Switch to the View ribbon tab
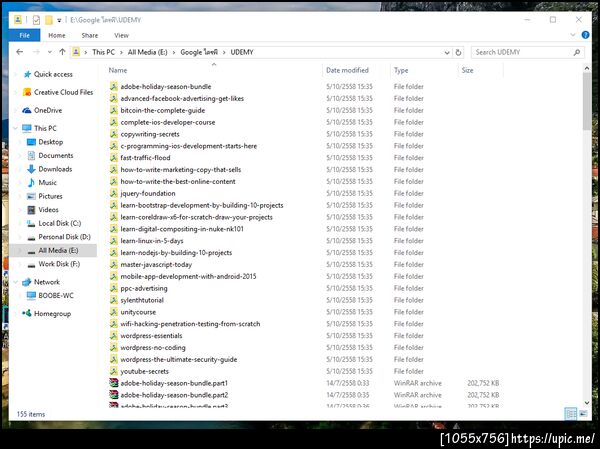The height and width of the screenshot is (449, 600). [121, 35]
